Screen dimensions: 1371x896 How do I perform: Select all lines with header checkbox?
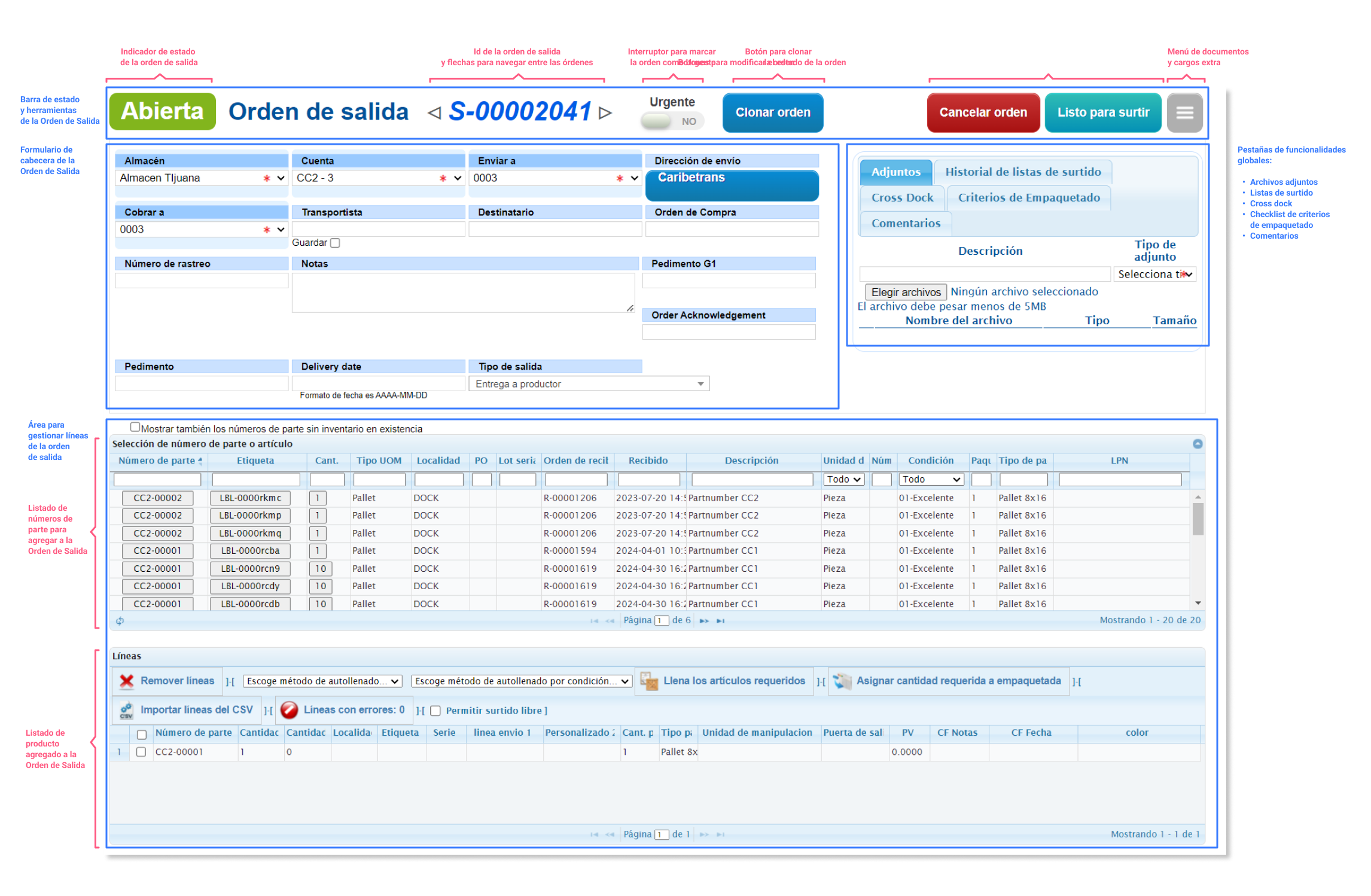(142, 735)
